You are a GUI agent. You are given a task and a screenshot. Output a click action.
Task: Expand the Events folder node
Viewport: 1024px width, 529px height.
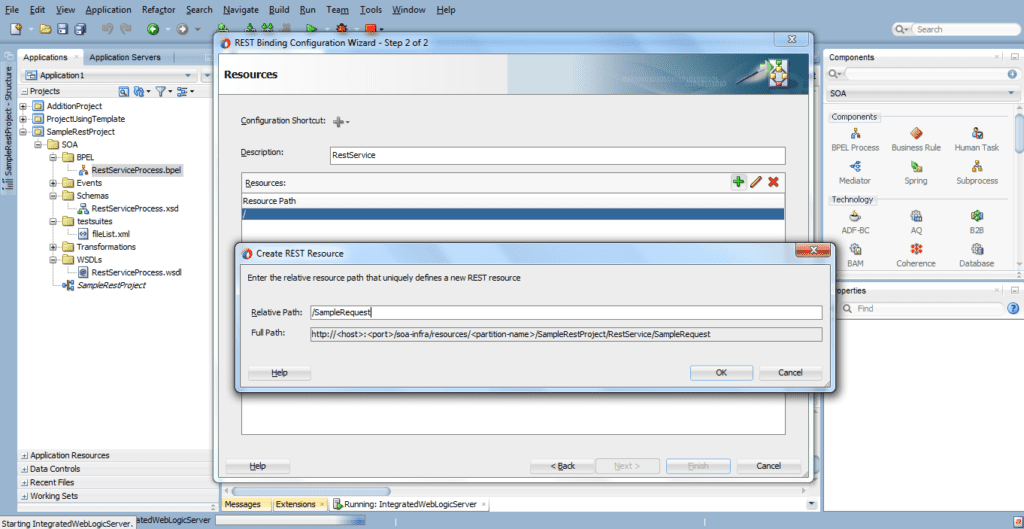pyautogui.click(x=53, y=183)
